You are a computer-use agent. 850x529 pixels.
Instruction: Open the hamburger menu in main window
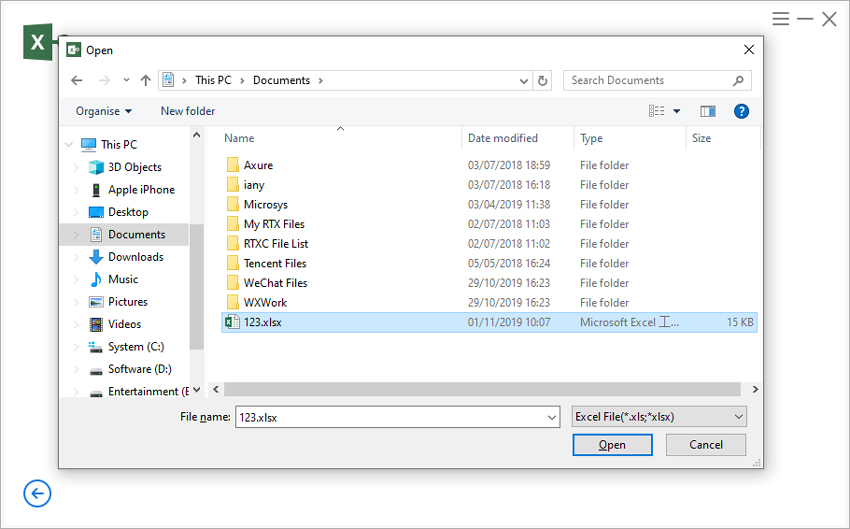[781, 19]
